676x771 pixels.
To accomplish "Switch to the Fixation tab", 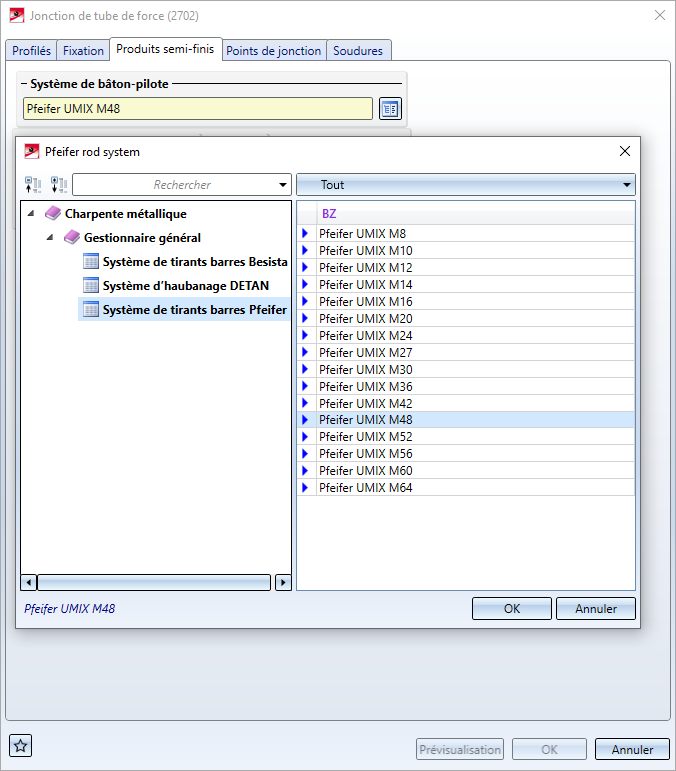I will (x=83, y=51).
